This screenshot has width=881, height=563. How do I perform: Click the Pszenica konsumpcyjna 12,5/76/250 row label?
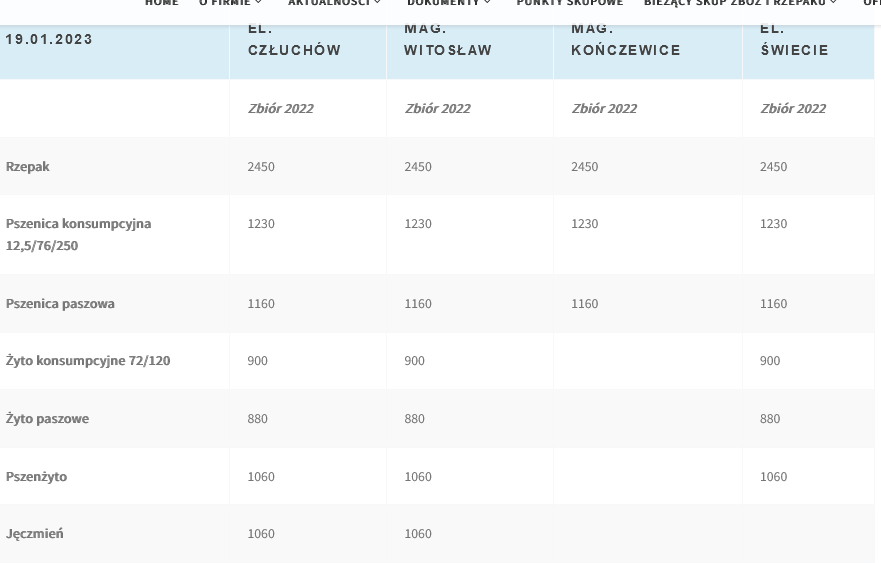[78, 234]
